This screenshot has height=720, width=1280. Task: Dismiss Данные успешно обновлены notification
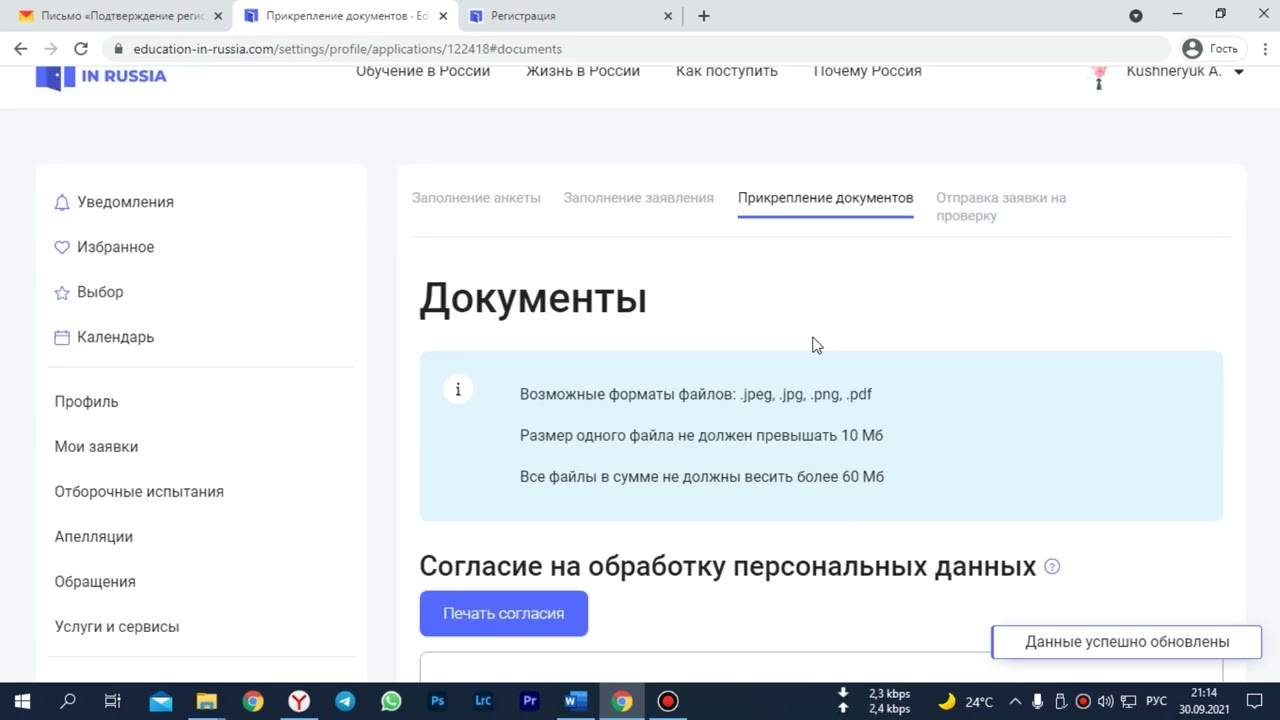point(1126,642)
